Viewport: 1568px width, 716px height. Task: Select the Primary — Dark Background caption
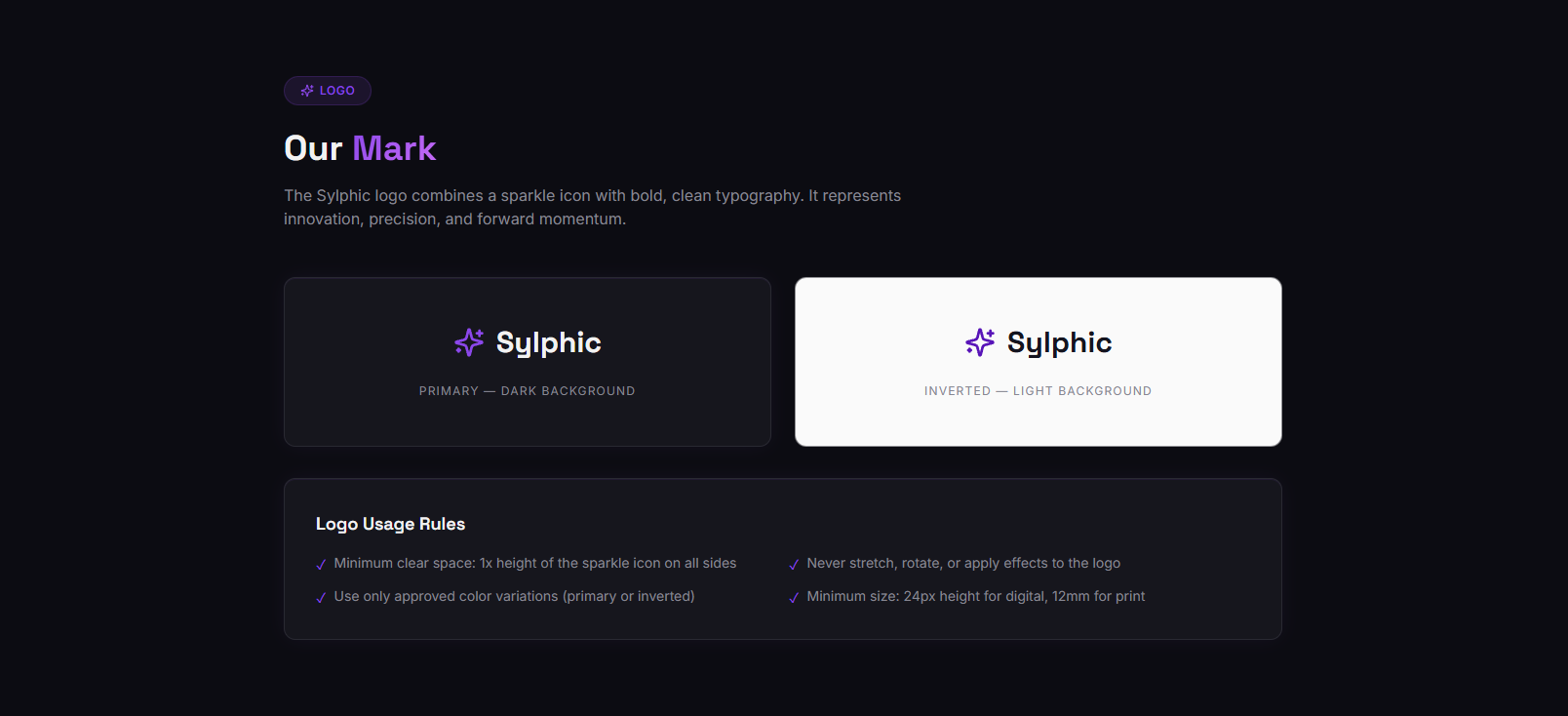tap(528, 391)
